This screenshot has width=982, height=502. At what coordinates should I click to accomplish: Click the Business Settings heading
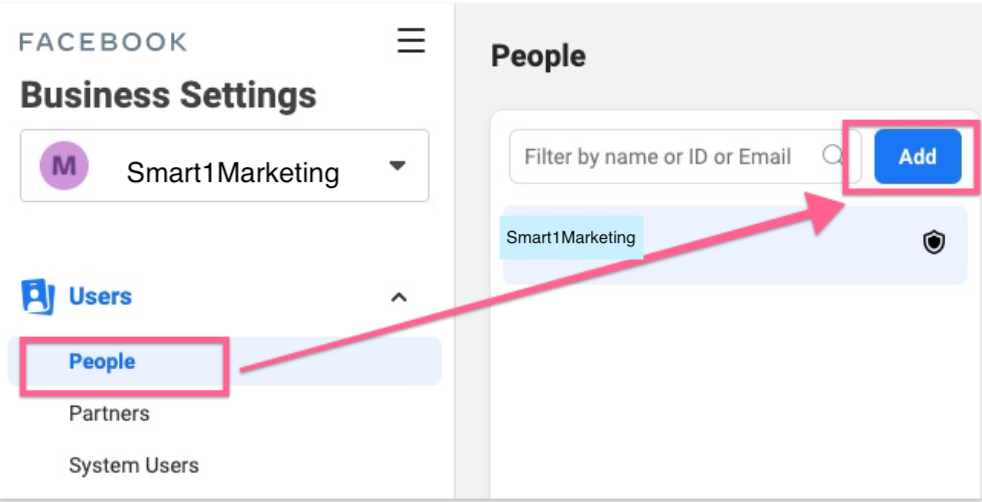point(168,96)
